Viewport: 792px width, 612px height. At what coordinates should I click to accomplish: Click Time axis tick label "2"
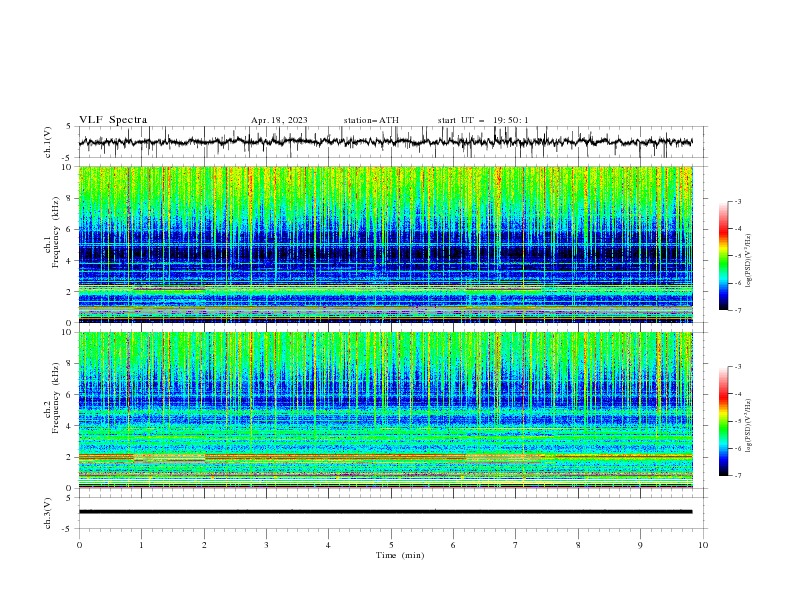[204, 545]
